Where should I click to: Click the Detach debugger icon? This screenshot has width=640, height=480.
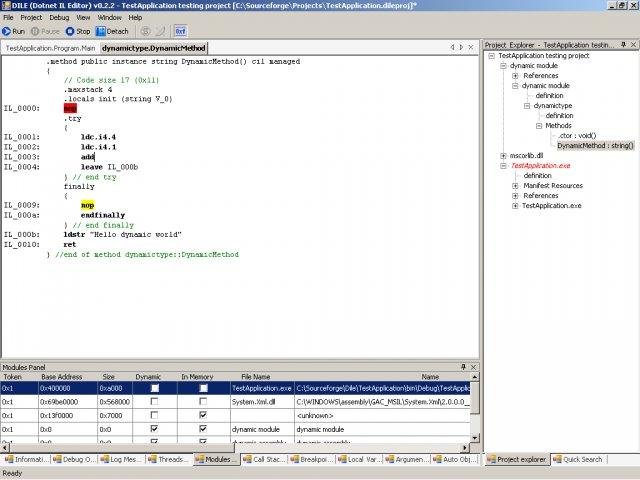(100, 31)
